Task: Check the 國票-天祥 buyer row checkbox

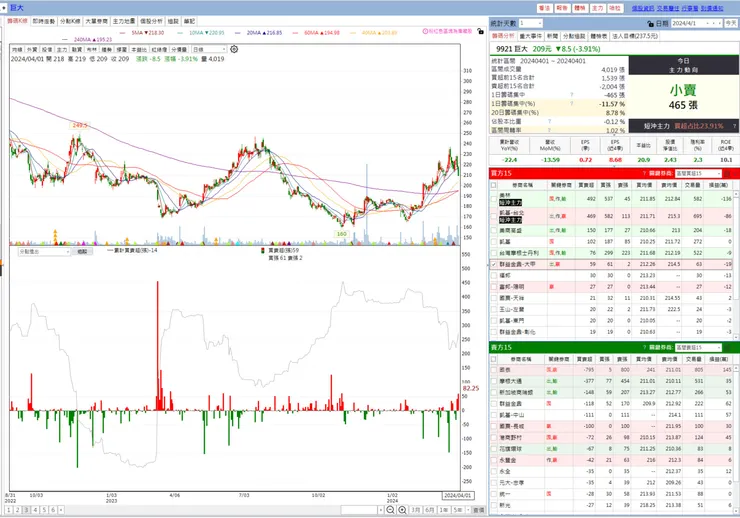Action: pos(494,298)
